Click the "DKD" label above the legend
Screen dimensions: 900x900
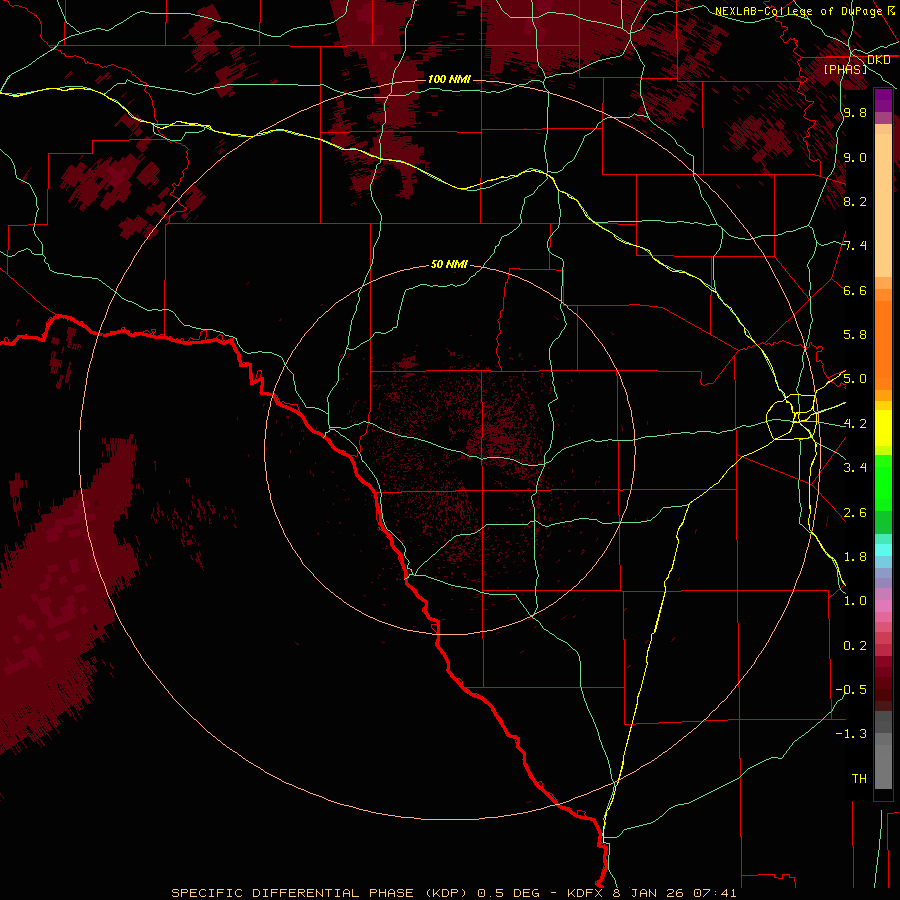pos(879,60)
